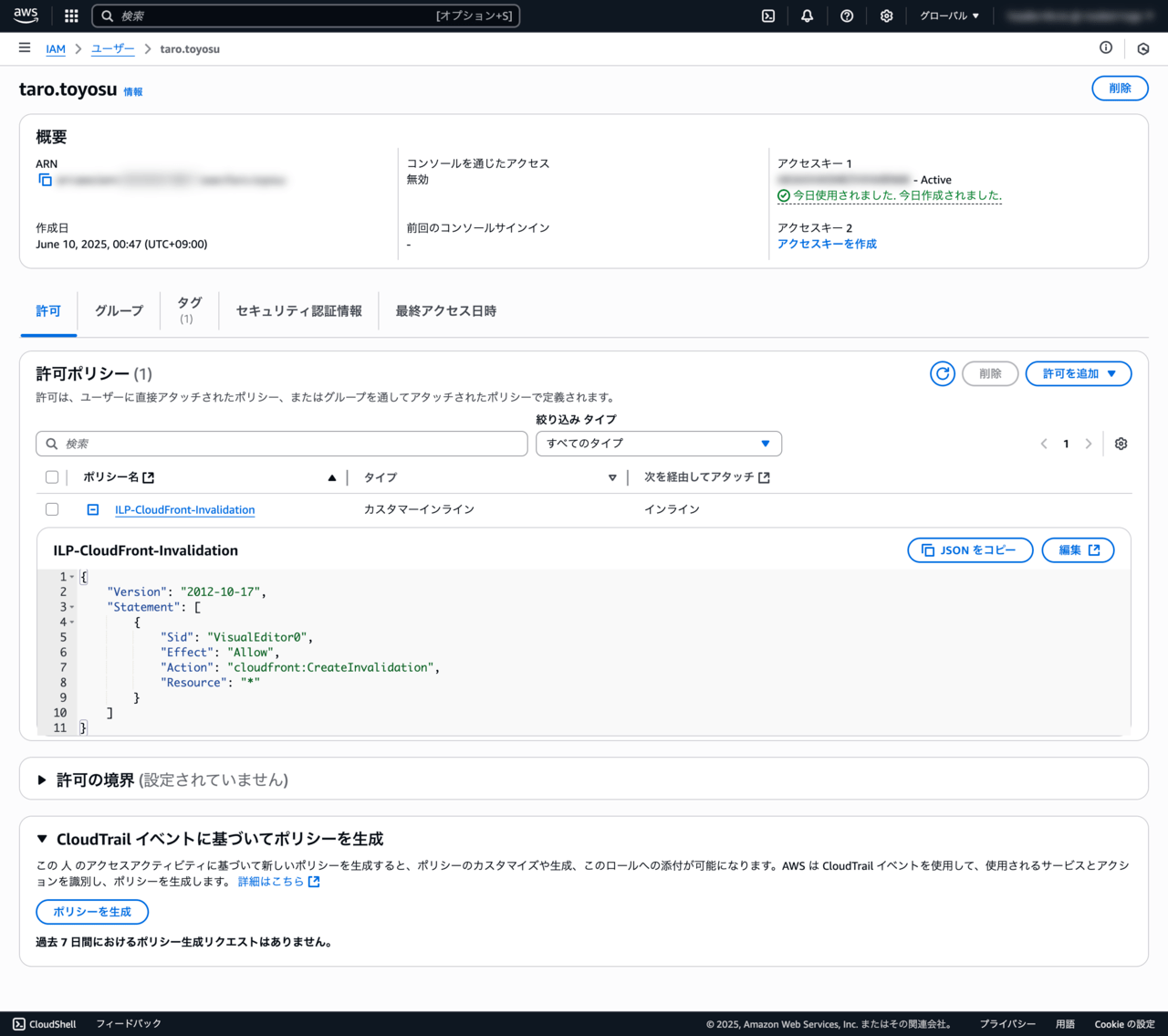Expand the permissions boundary section
The height and width of the screenshot is (1036, 1168).
click(x=42, y=780)
